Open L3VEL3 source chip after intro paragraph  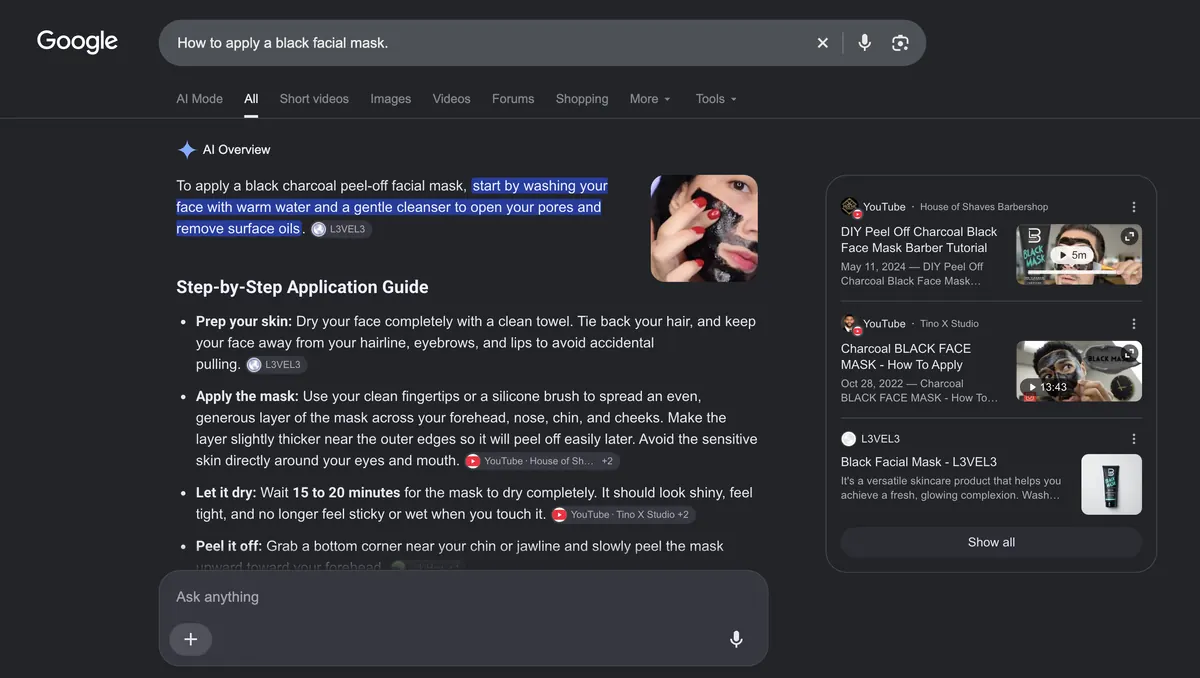[341, 229]
